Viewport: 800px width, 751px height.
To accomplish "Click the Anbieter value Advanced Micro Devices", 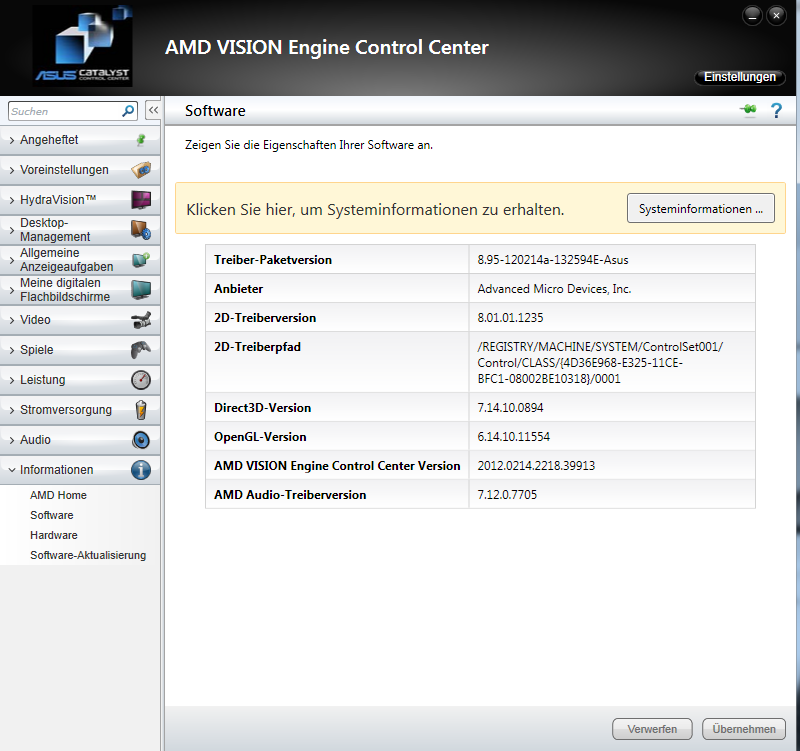I will pyautogui.click(x=554, y=289).
